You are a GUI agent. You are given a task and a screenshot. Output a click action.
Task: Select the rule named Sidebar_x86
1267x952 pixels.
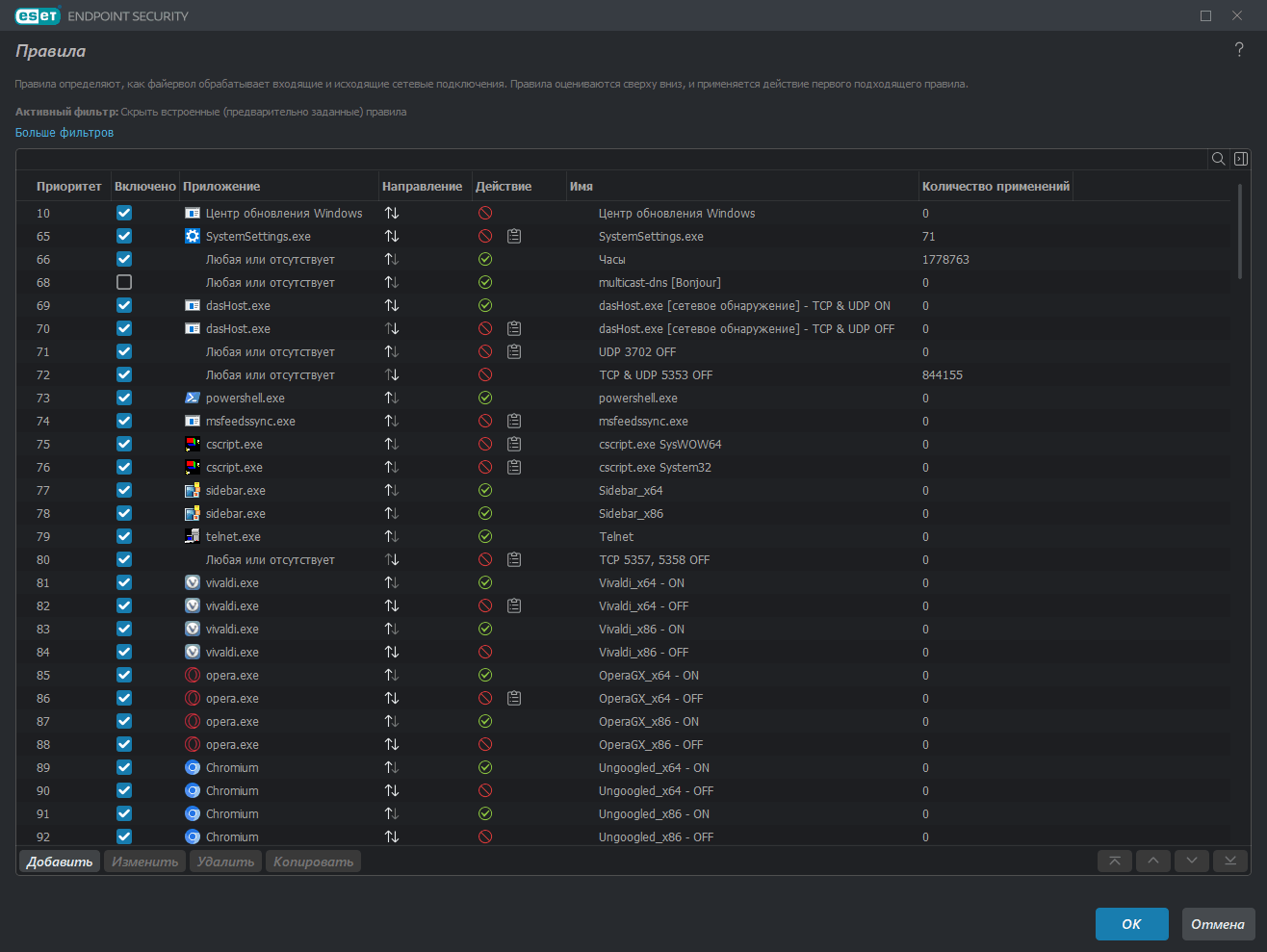coord(631,513)
